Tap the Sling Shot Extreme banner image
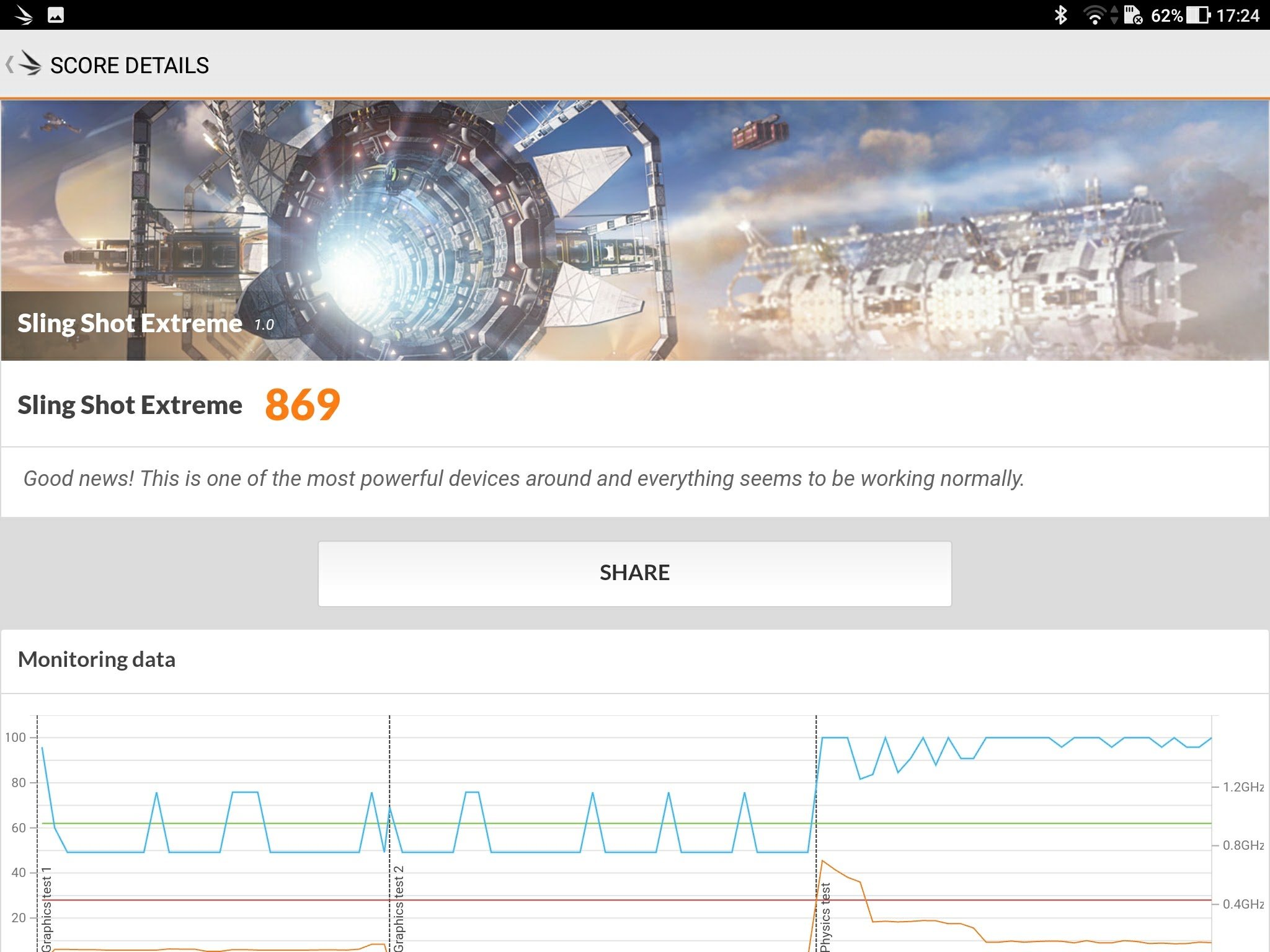This screenshot has width=1270, height=952. coord(635,231)
